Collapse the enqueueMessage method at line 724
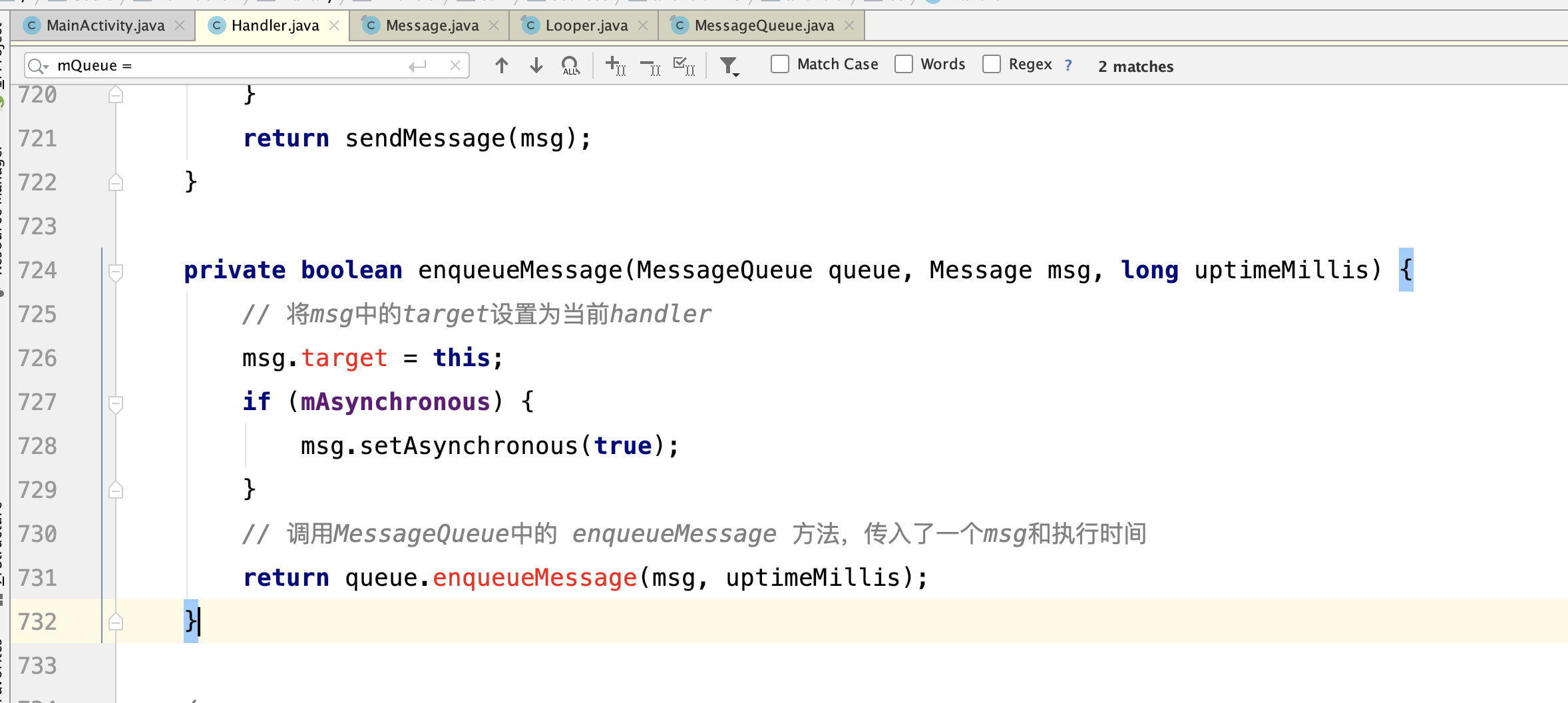The height and width of the screenshot is (703, 1568). pyautogui.click(x=116, y=270)
